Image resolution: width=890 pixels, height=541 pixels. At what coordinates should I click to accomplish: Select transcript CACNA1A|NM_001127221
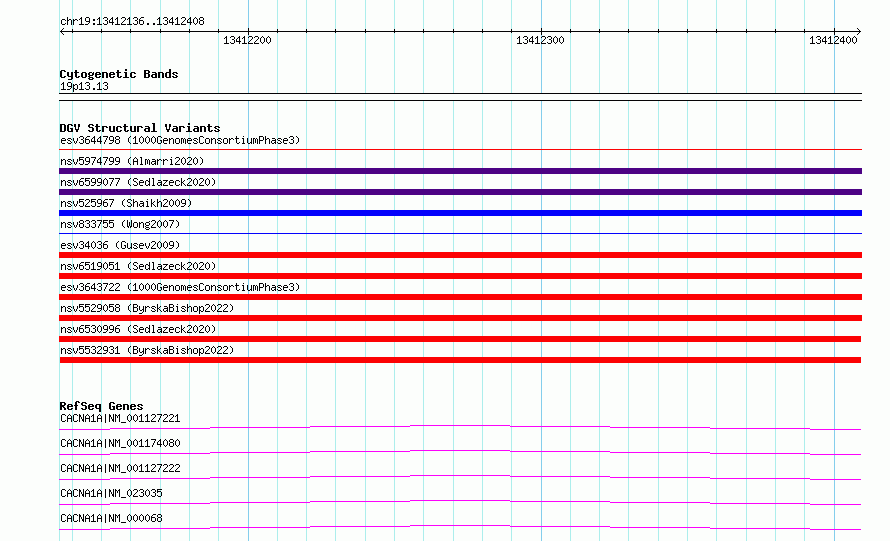click(120, 418)
